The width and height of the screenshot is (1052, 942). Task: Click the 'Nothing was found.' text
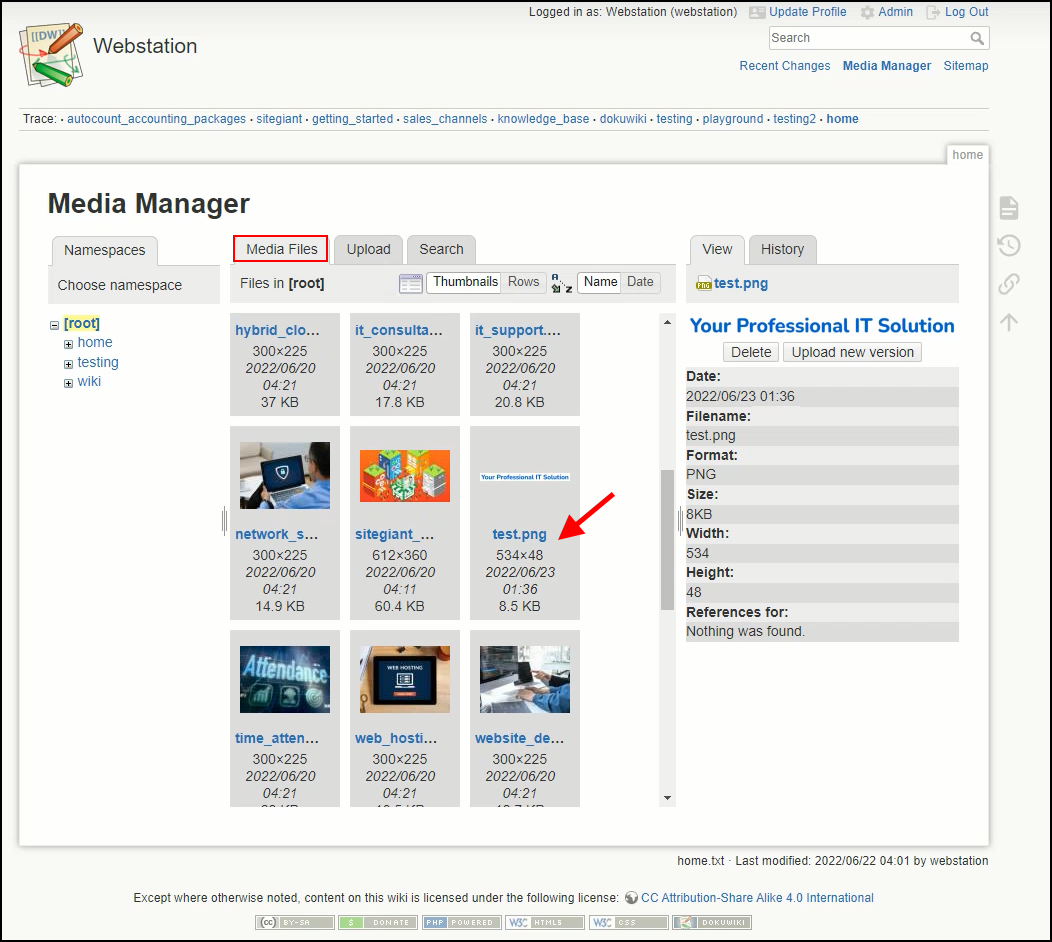pos(745,631)
